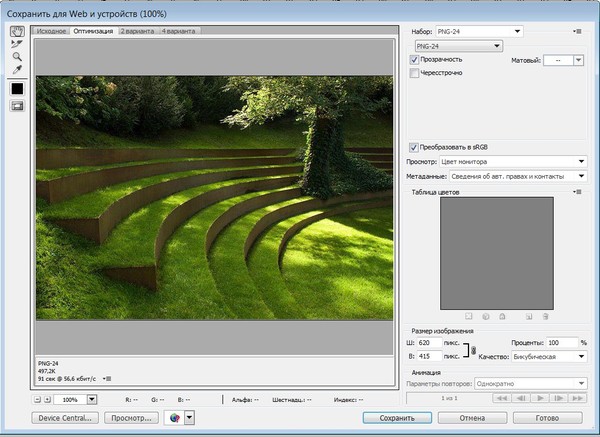The image size is (600, 437).
Task: Click the browser preview globe icon
Action: [175, 418]
